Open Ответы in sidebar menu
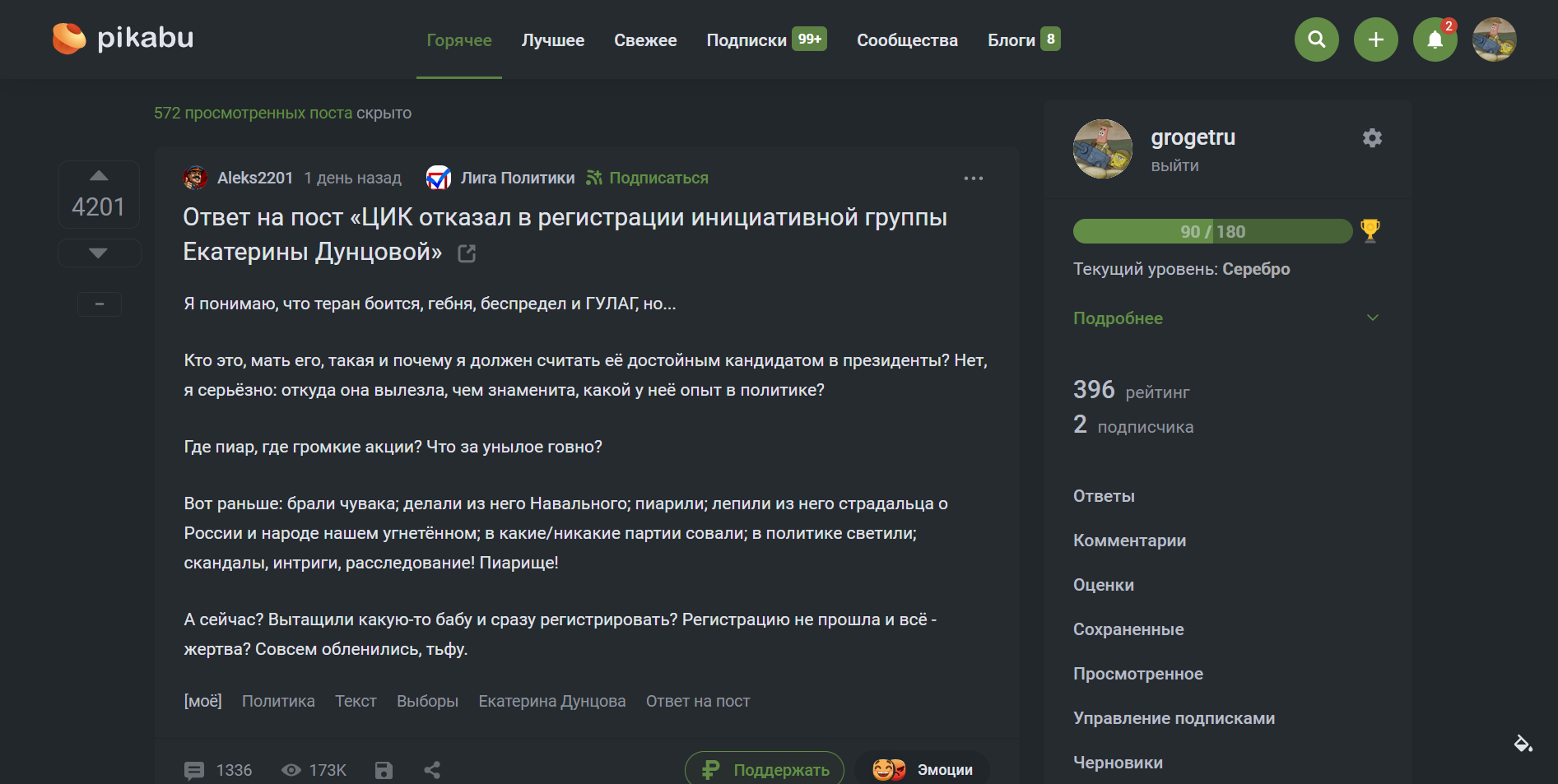The image size is (1558, 784). tap(1104, 496)
